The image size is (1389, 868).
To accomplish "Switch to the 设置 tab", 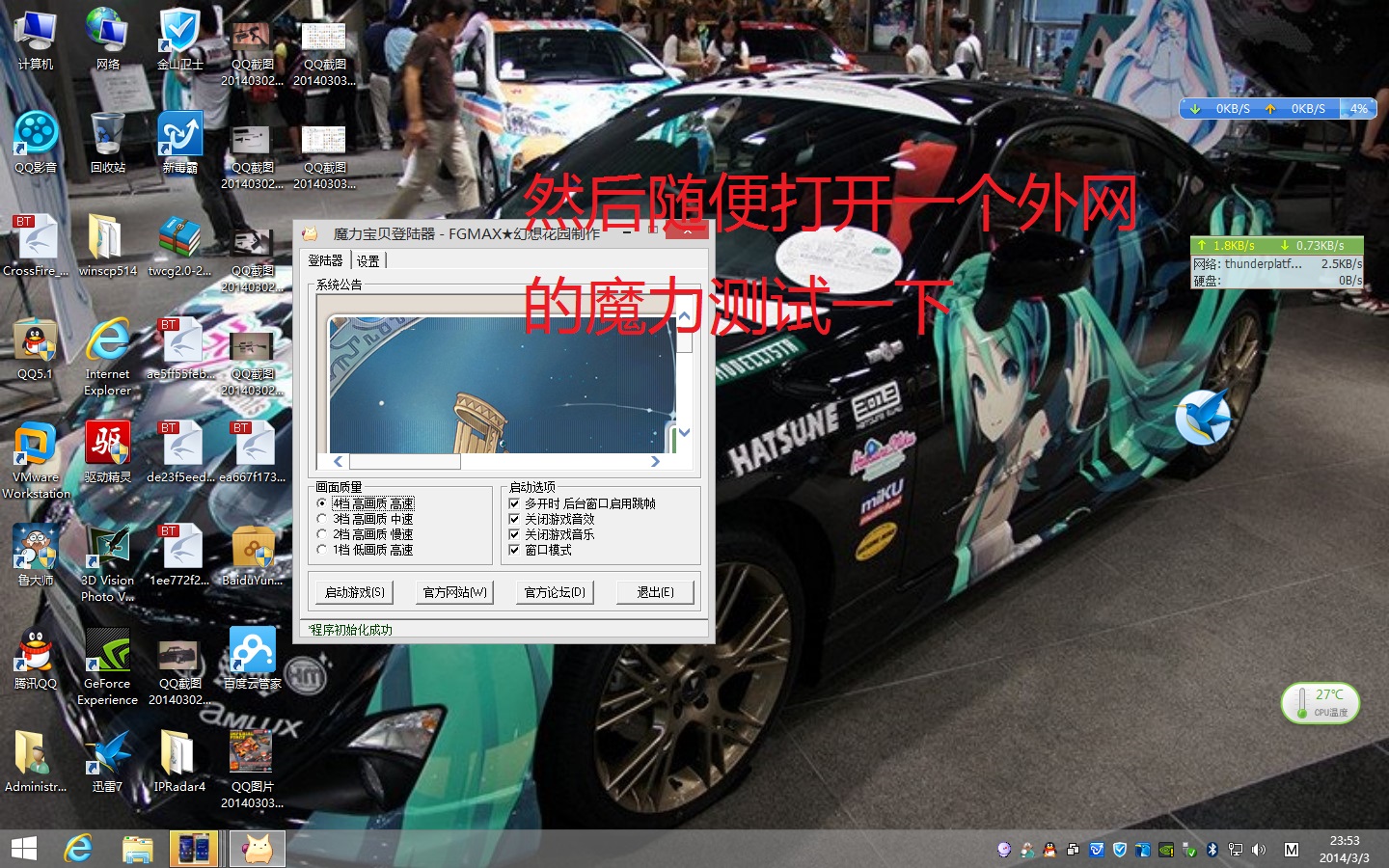I will tap(368, 260).
